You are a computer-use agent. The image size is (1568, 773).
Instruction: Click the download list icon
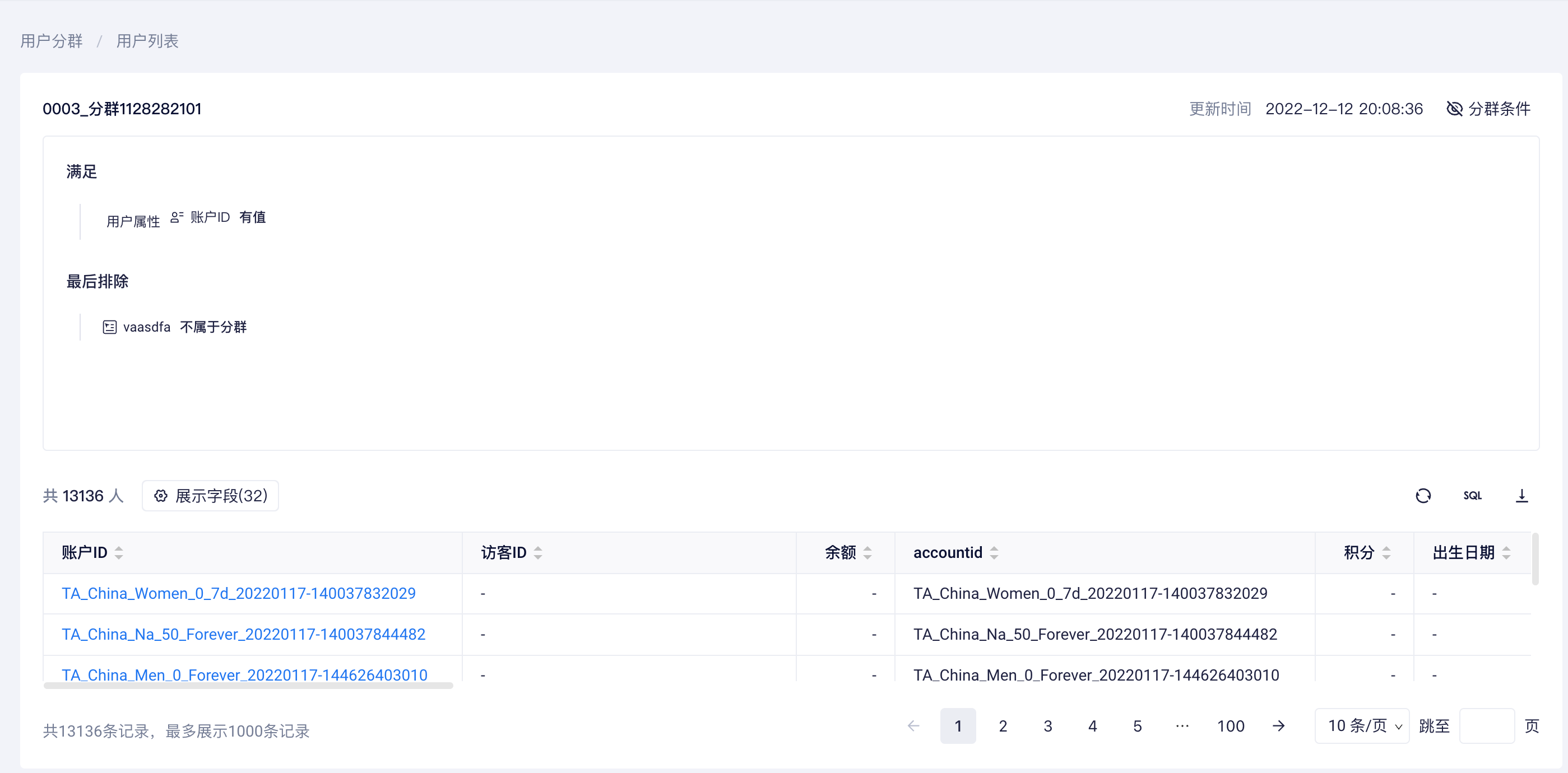(1521, 496)
